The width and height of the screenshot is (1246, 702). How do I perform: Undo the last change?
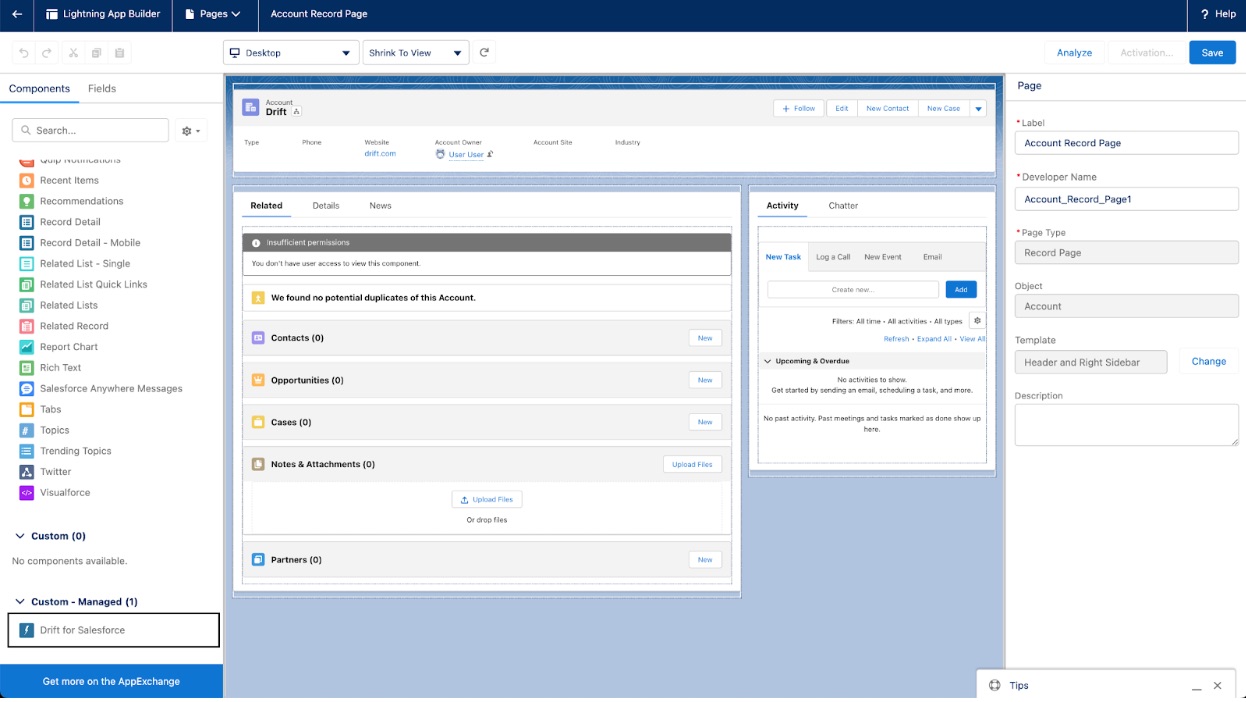click(x=22, y=53)
